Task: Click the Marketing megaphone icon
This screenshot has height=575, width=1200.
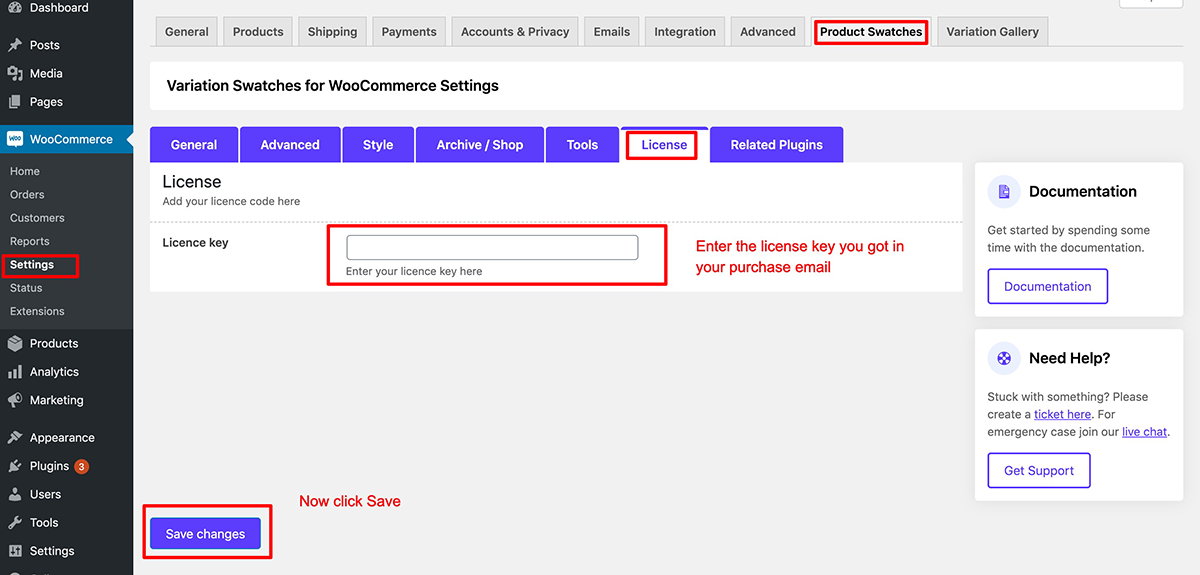Action: (15, 400)
